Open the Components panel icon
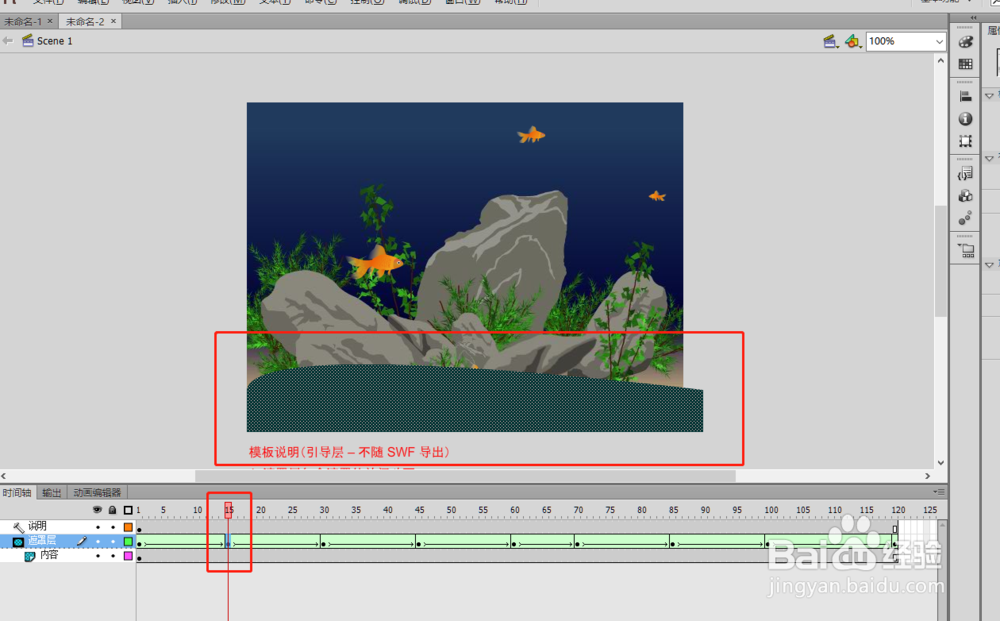The width and height of the screenshot is (1000, 621). pyautogui.click(x=966, y=196)
